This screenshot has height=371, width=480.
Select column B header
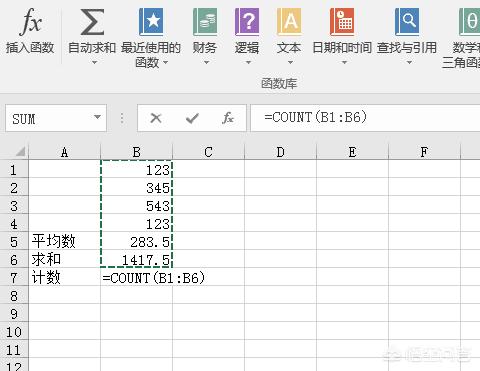(136, 152)
